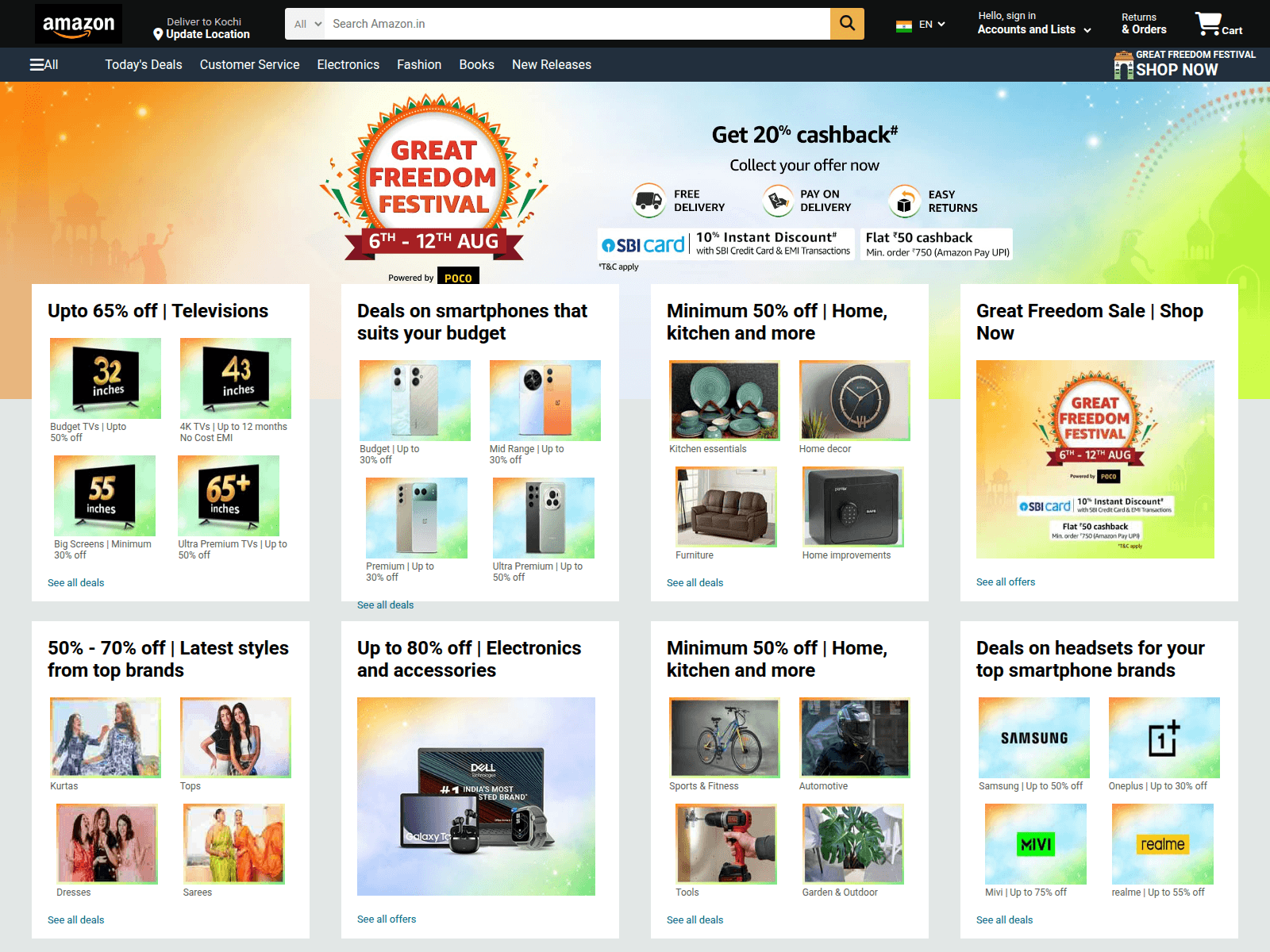Image resolution: width=1270 pixels, height=952 pixels.
Task: Open the 43 inches 4K TVs thumbnail
Action: point(236,378)
